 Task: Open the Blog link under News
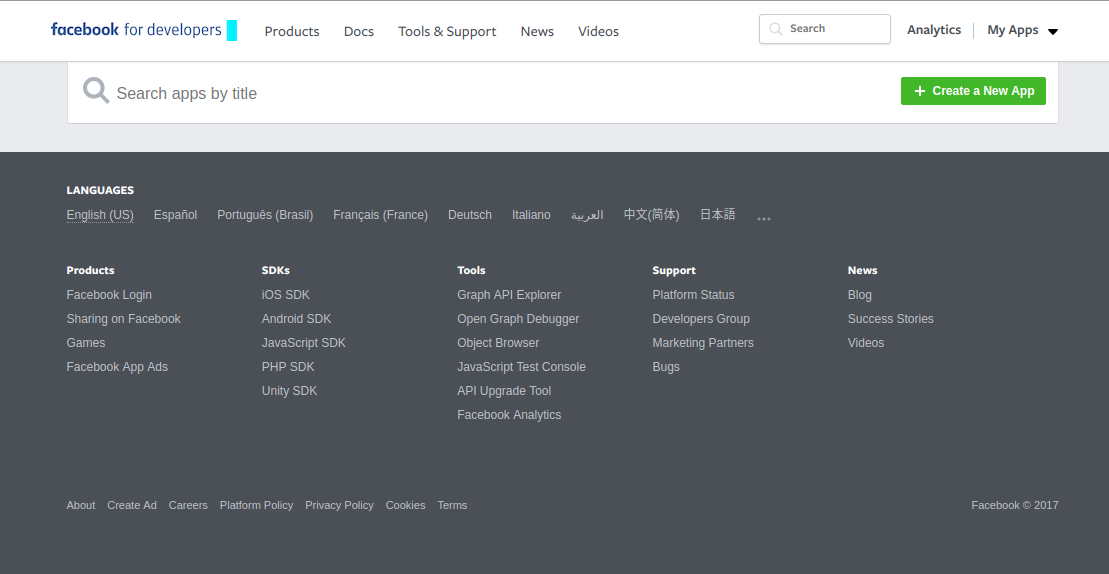[x=860, y=295]
